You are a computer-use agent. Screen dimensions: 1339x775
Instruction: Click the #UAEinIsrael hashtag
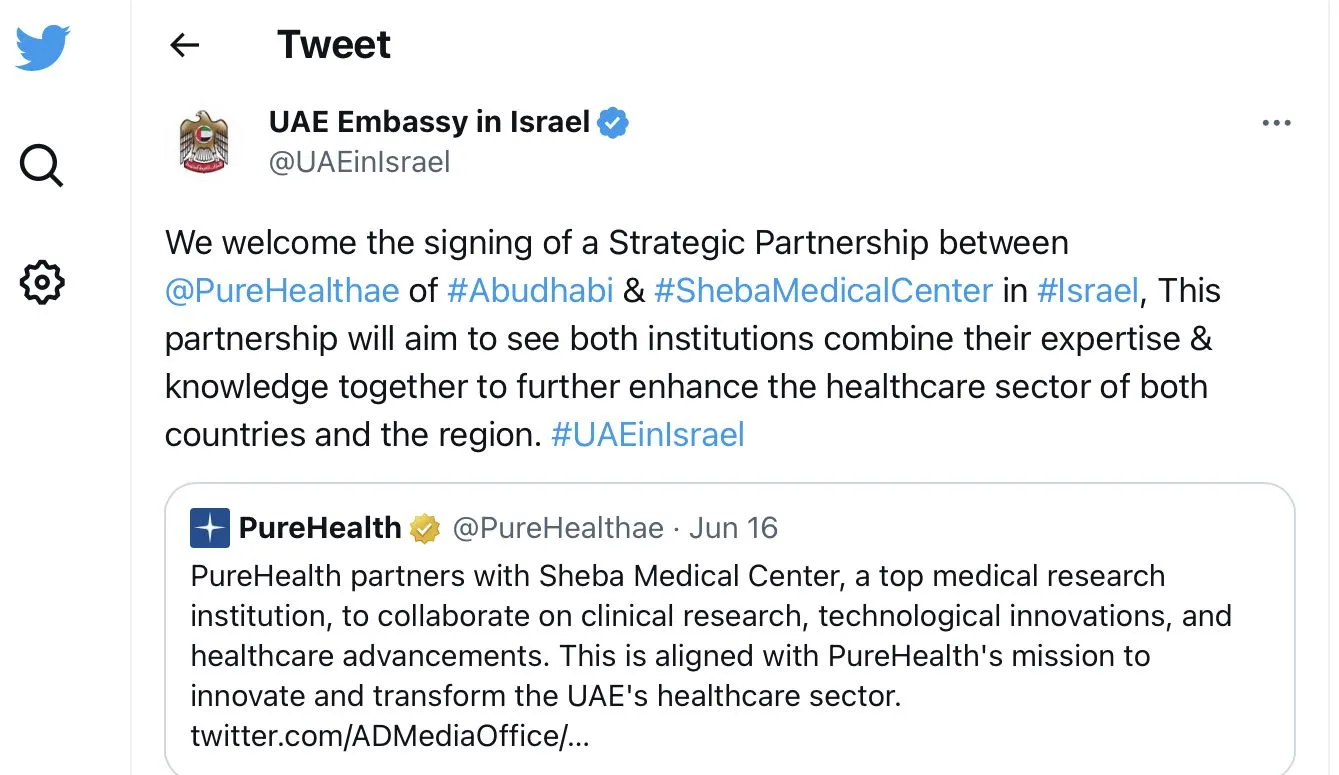(648, 435)
